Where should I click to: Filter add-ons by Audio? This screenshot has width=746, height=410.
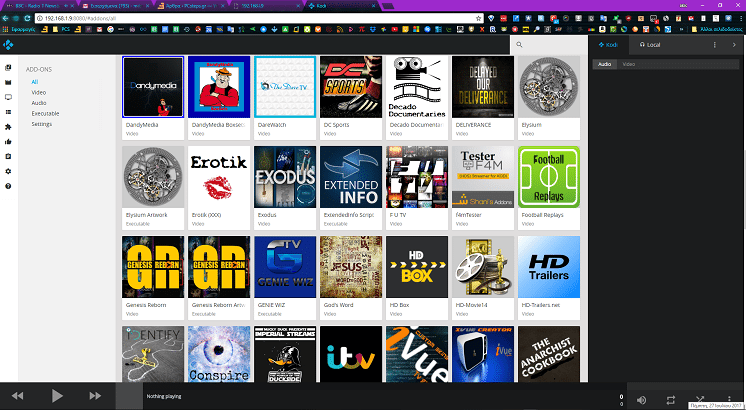point(39,103)
